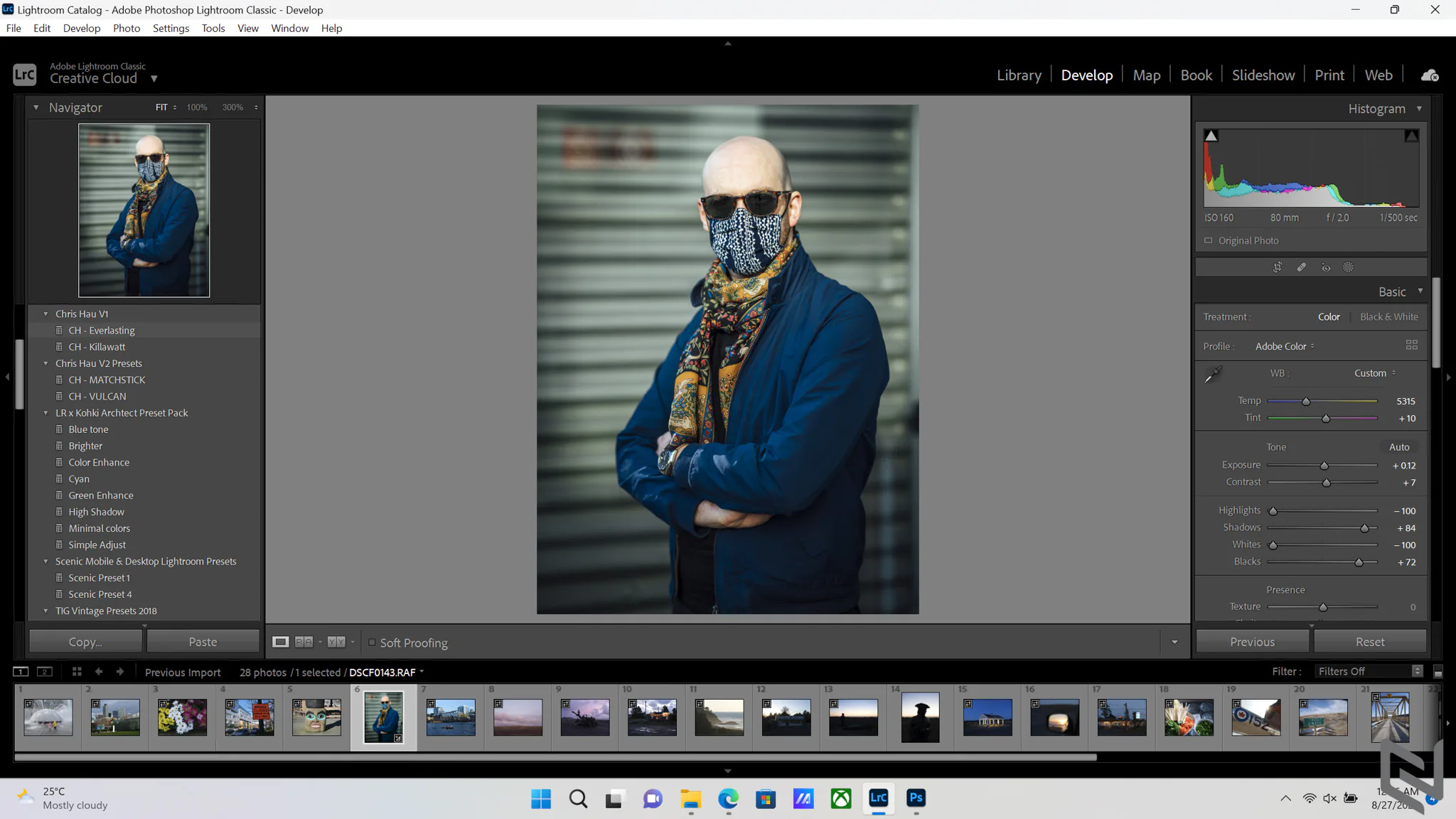Viewport: 1456px width, 819px height.
Task: Open the WB Custom dropdown
Action: click(x=1374, y=373)
